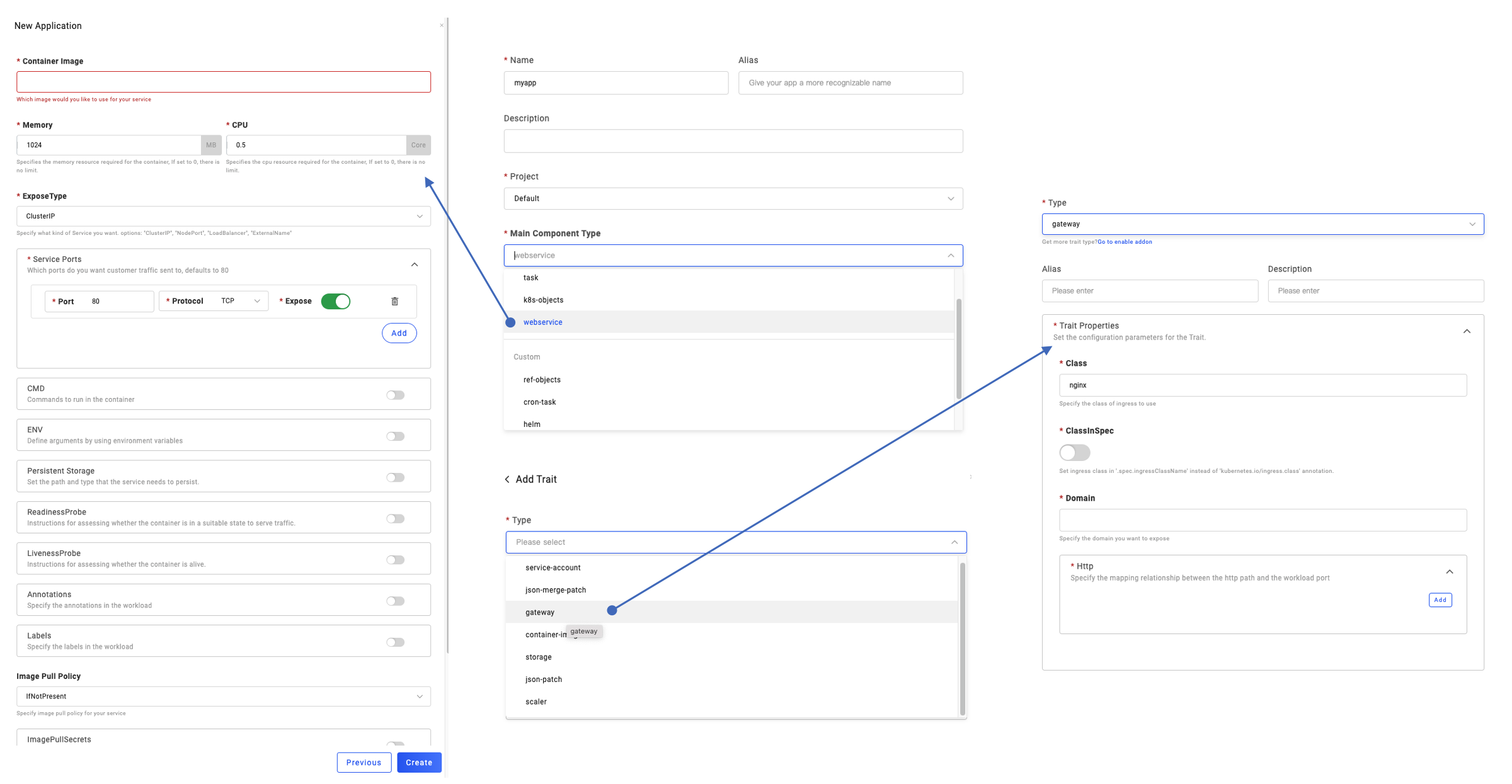Screen dimensions: 1512x784
Task: Open the Image Pull Policy dropdown
Action: point(224,696)
